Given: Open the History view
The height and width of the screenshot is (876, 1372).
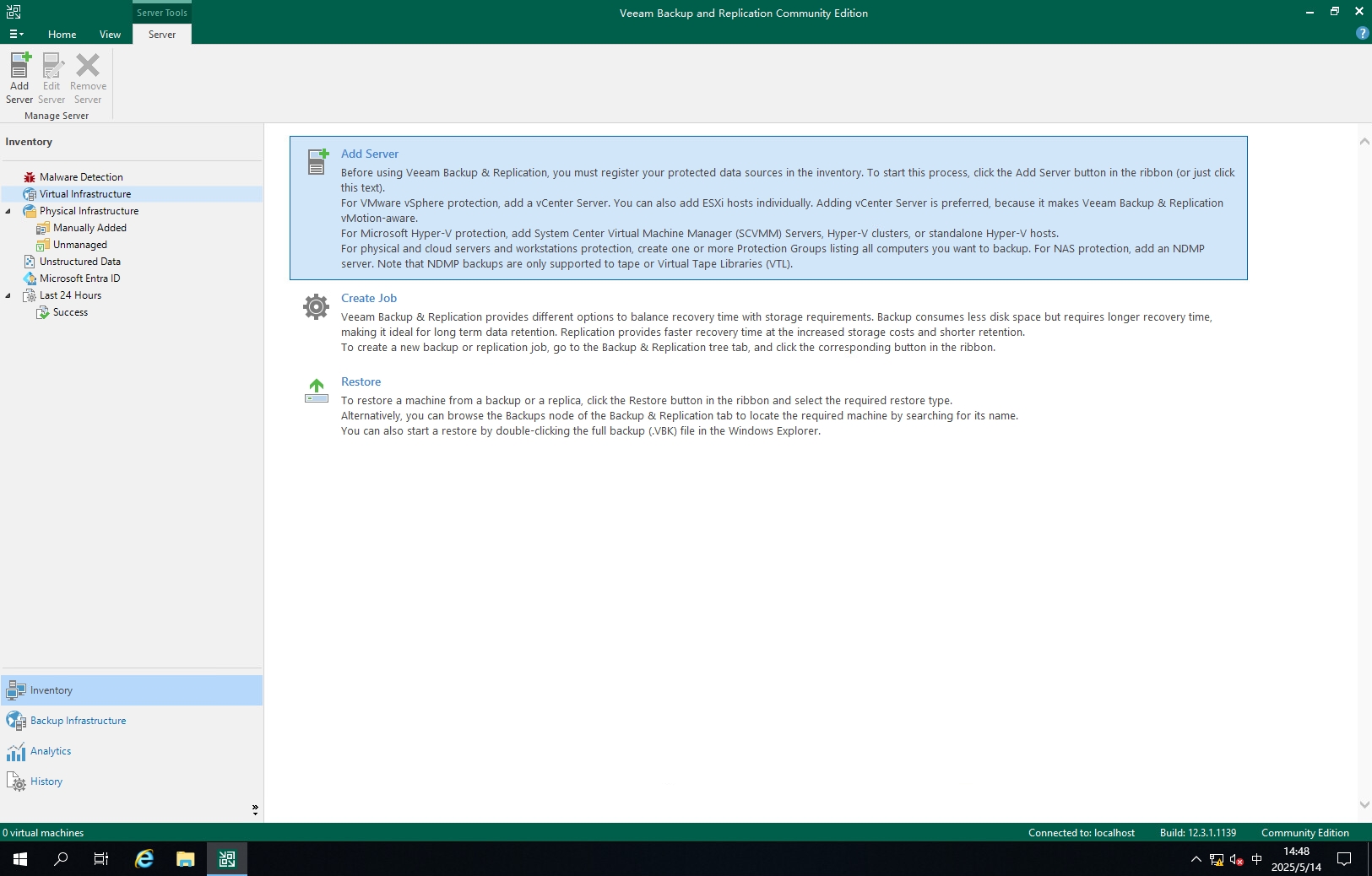Looking at the screenshot, I should (x=46, y=781).
